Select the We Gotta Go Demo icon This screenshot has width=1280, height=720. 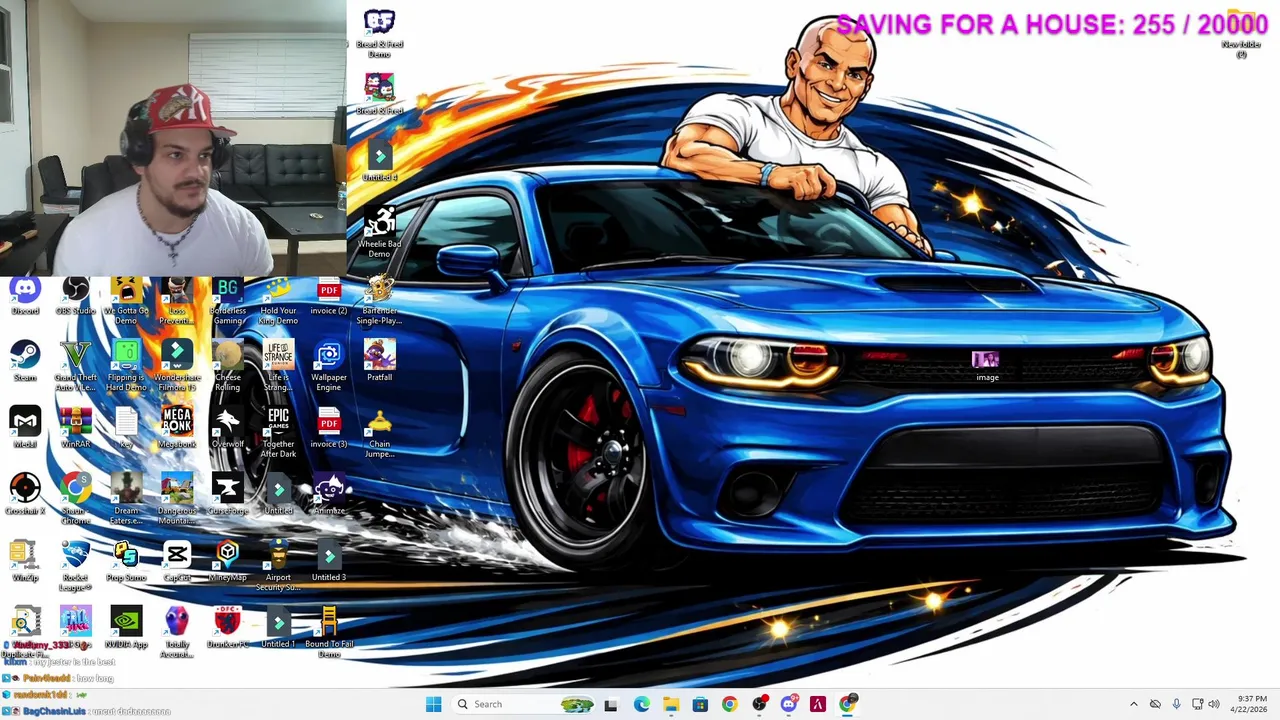click(x=126, y=302)
